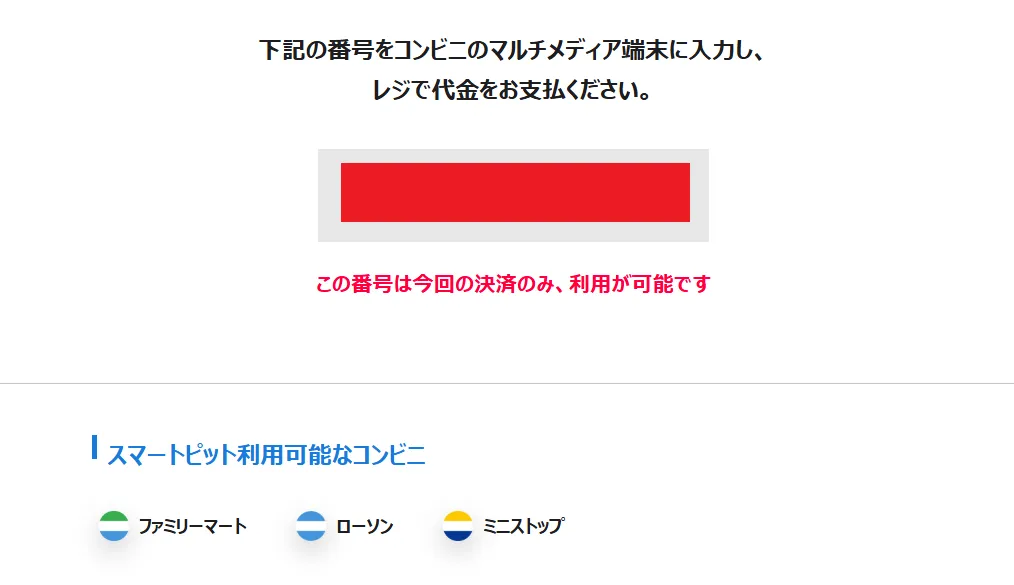Click the word スマートピット in the blue heading
The image size is (1014, 585).
click(x=171, y=455)
